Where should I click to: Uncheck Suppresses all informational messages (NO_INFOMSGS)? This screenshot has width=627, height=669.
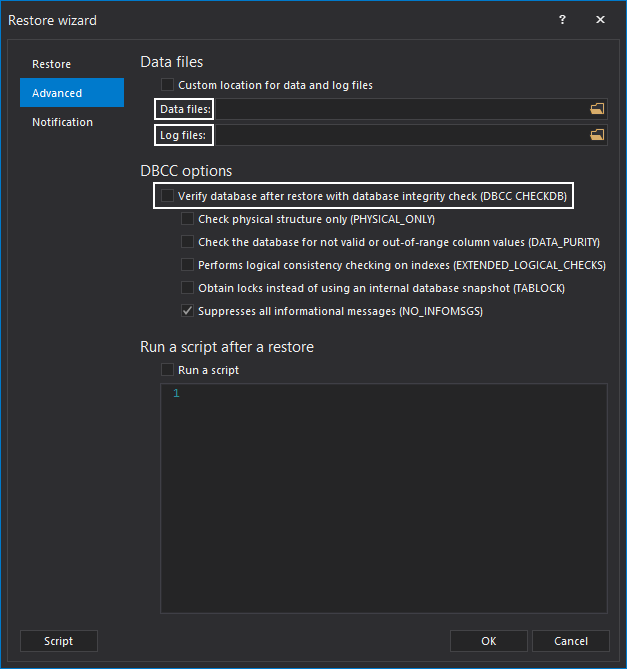point(187,311)
